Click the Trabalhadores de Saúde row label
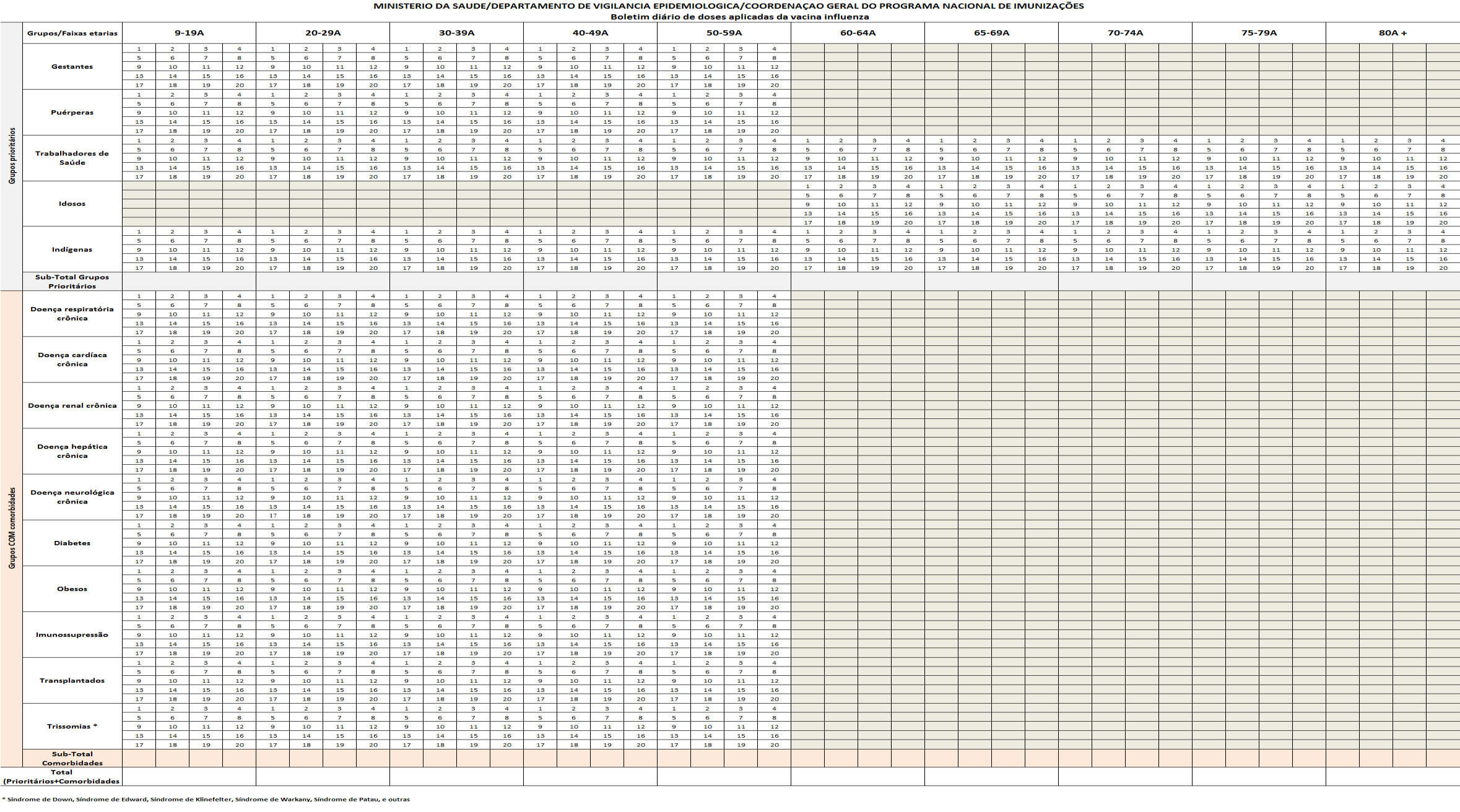1460x812 pixels. 72,158
